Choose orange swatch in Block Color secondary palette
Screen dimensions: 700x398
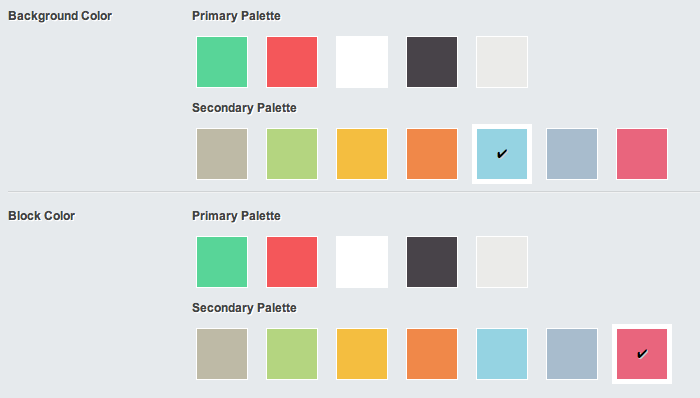pyautogui.click(x=432, y=354)
